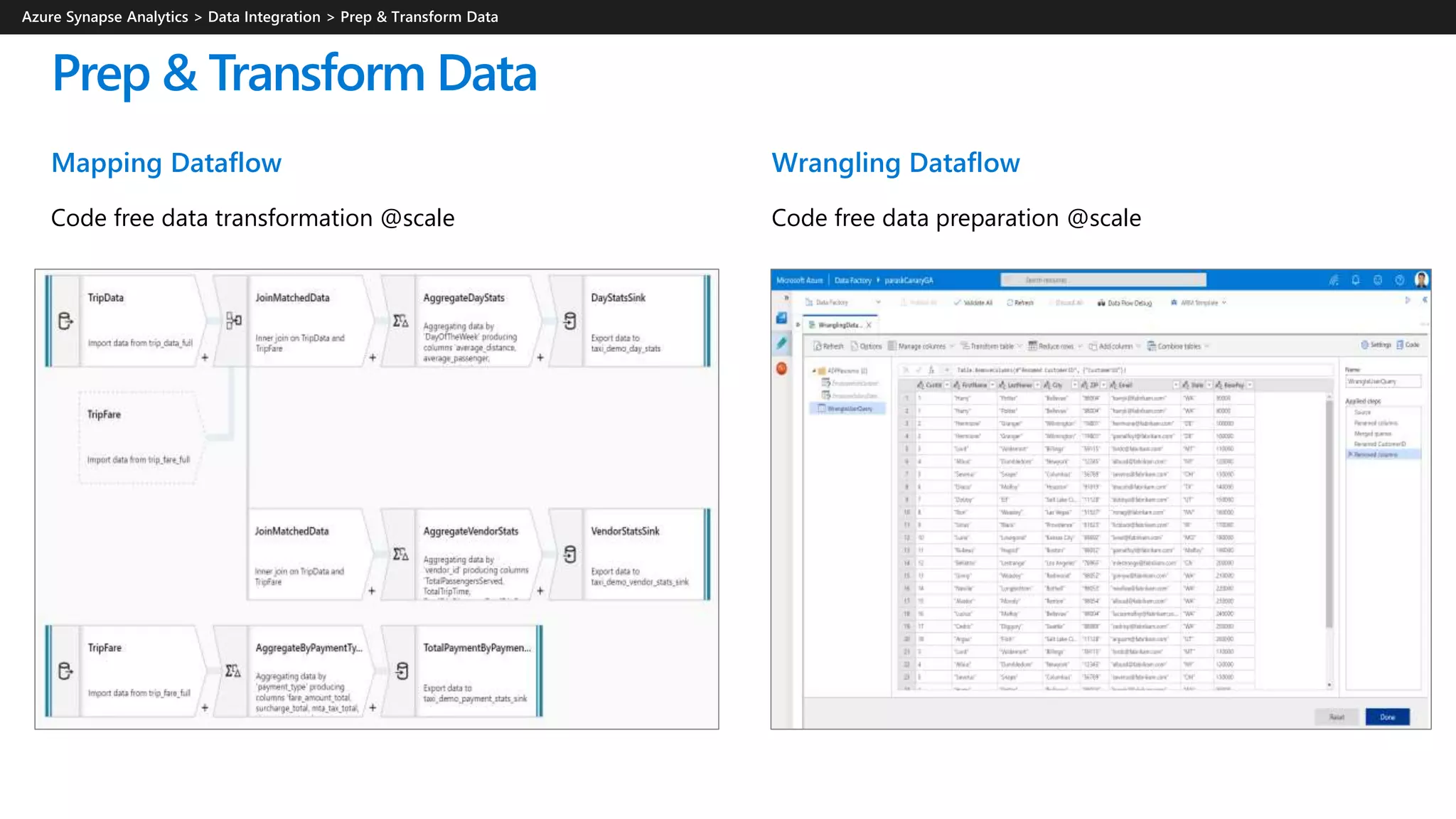Click the Microsoft Azure logo text
The height and width of the screenshot is (819, 1456).
(x=800, y=280)
